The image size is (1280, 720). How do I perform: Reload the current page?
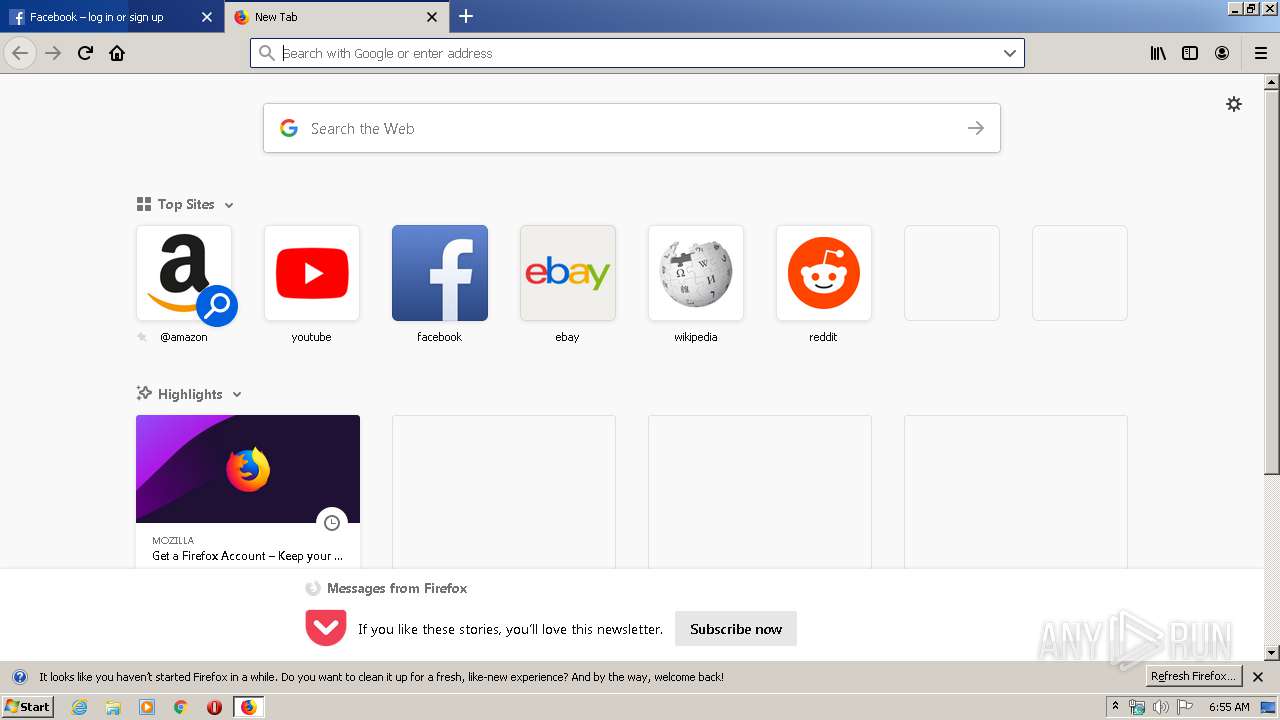click(85, 53)
